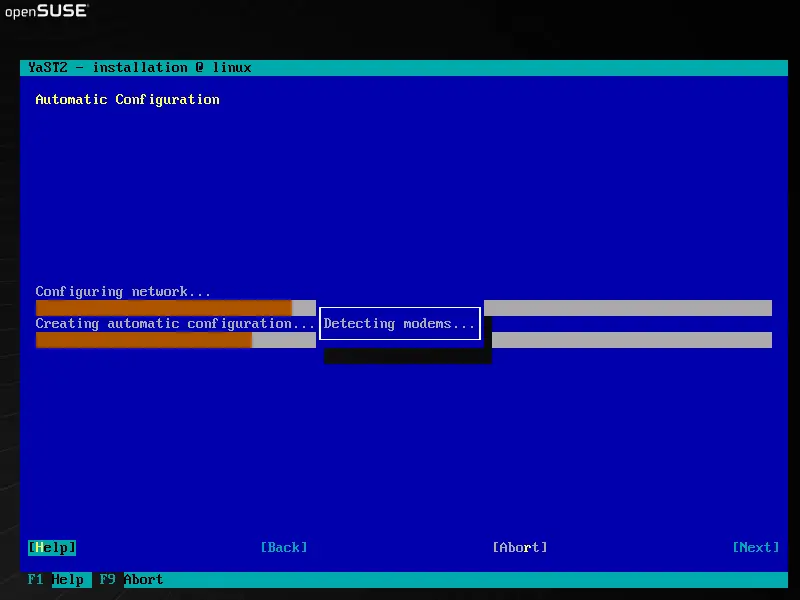Viewport: 800px width, 600px height.
Task: Proceed with the [Next] button
Action: pos(756,547)
